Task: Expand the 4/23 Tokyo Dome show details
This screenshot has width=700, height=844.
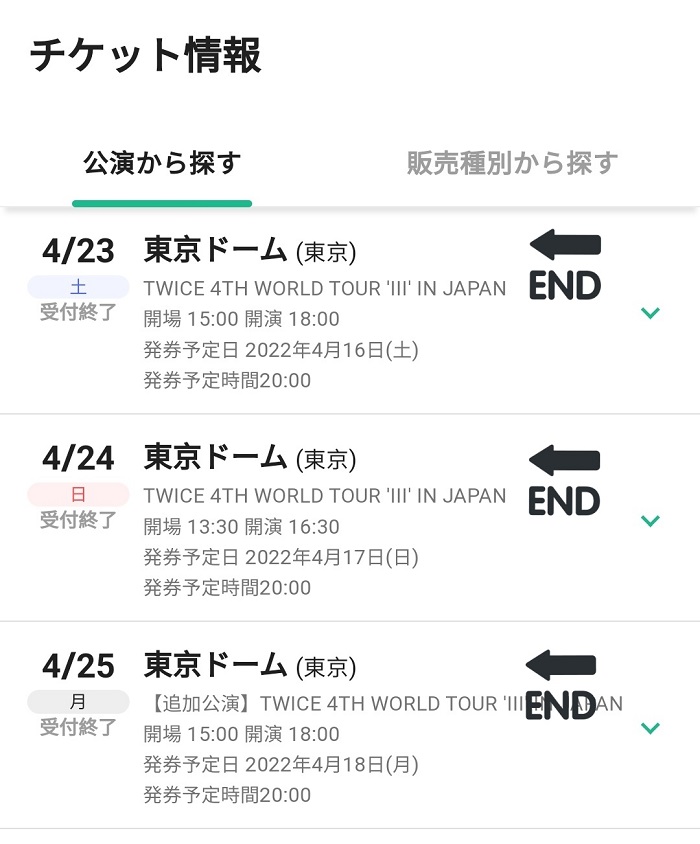Action: pyautogui.click(x=650, y=313)
